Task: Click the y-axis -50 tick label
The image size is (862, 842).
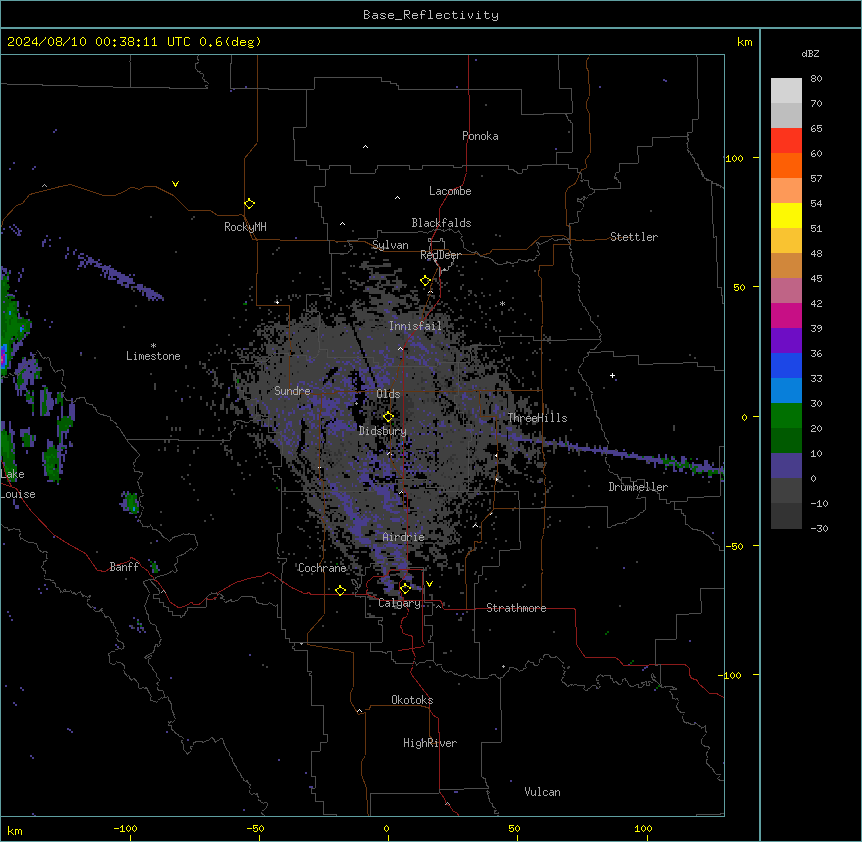Action: (734, 546)
